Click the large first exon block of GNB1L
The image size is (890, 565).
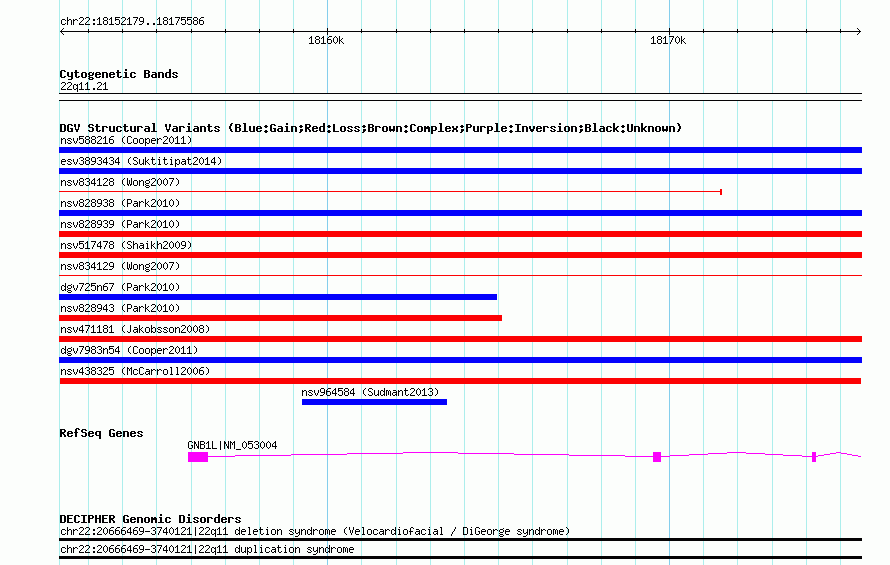click(198, 457)
